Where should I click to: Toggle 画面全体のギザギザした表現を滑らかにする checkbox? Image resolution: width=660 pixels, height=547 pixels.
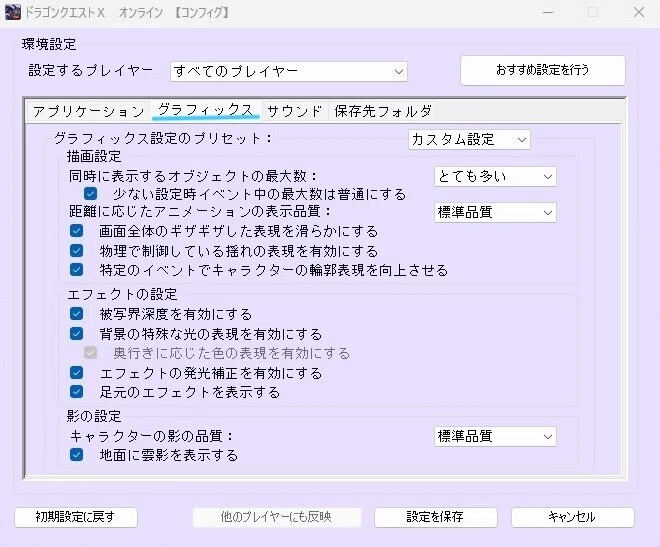77,231
